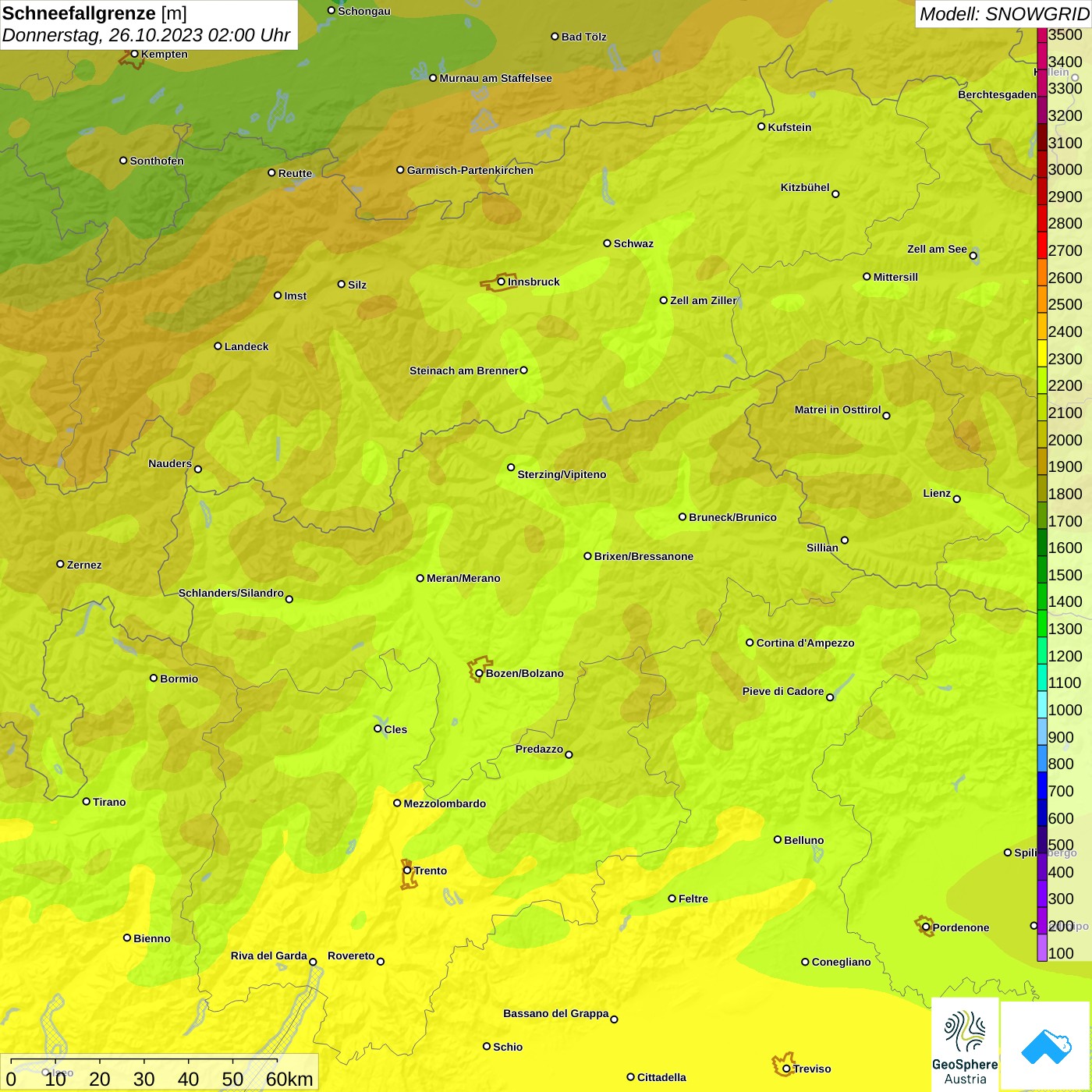Click the Bruneck/Brunico label
The width and height of the screenshot is (1092, 1092).
732,517
